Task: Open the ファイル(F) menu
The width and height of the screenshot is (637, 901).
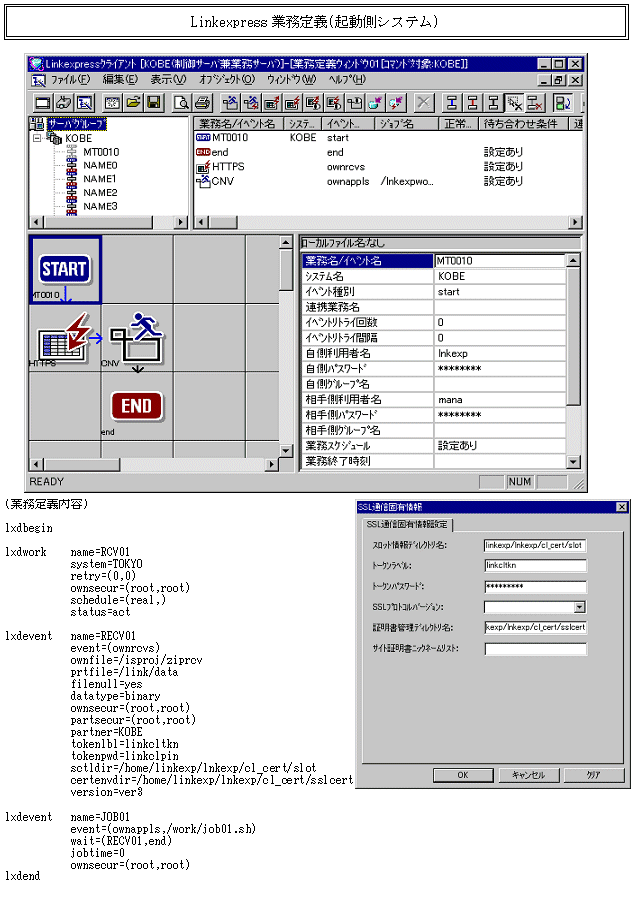Action: click(71, 79)
